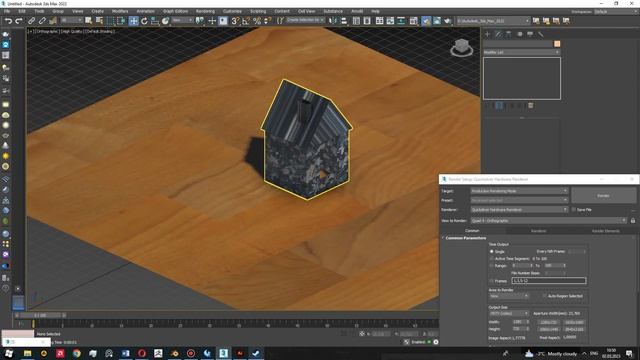Open the Target dropdown in Render Setup
Image resolution: width=640 pixels, height=360 pixels.
coord(519,191)
